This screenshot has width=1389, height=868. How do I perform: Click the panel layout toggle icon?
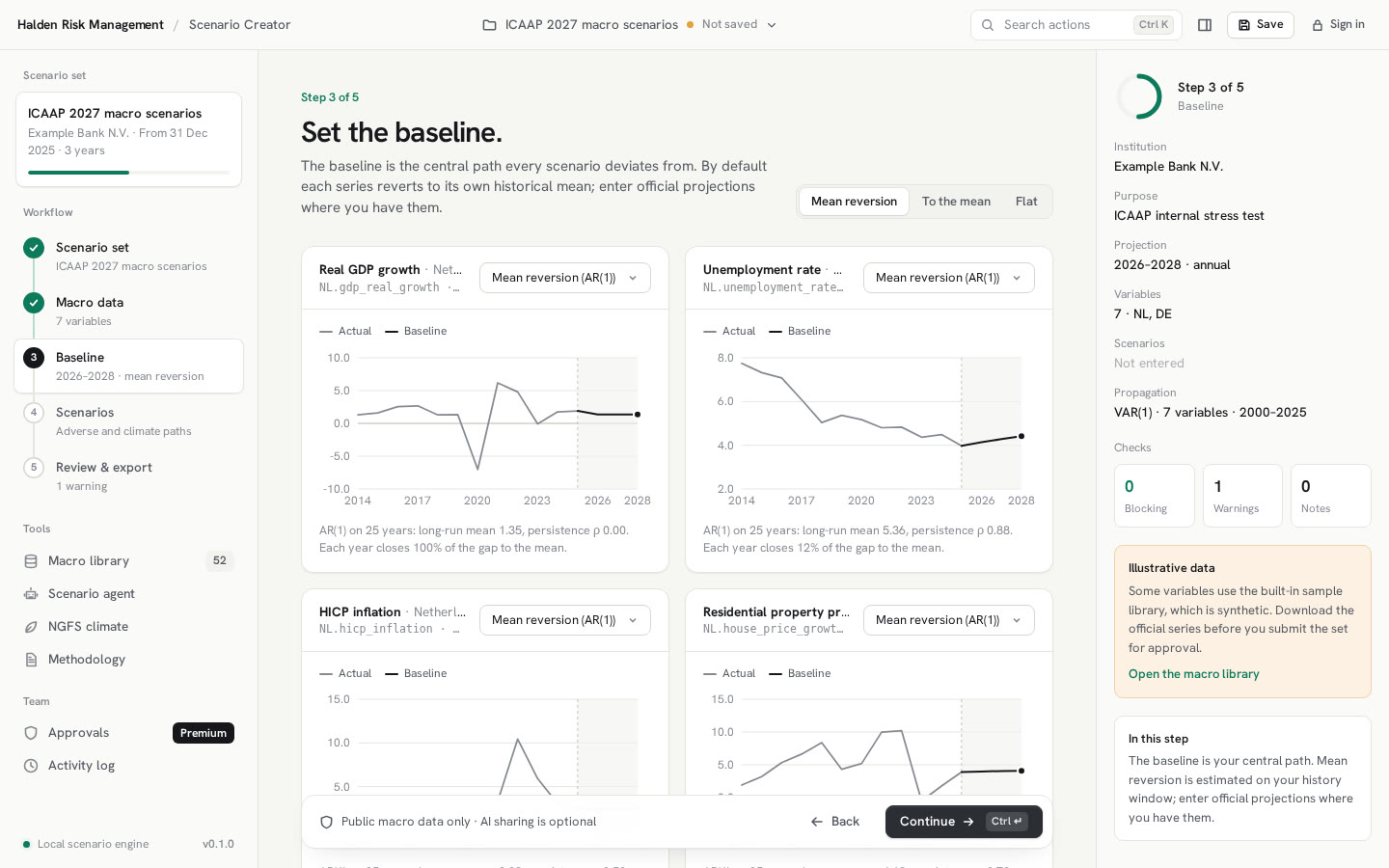coord(1205,25)
